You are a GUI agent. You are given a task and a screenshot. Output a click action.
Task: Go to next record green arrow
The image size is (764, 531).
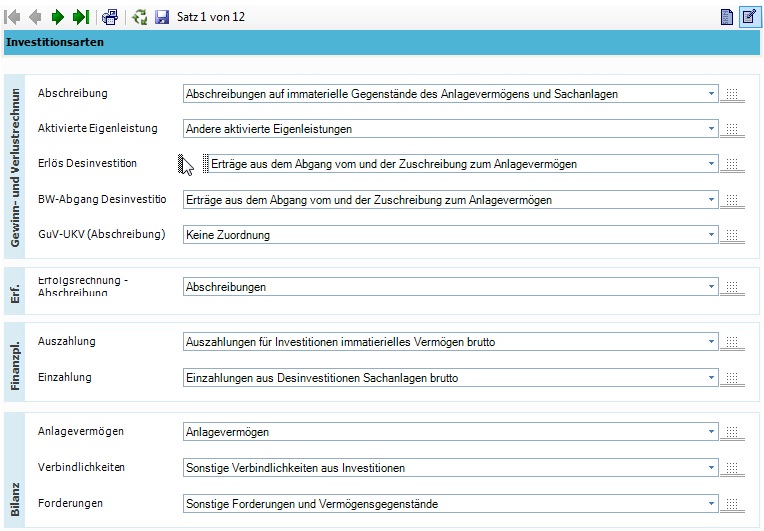pyautogui.click(x=58, y=17)
